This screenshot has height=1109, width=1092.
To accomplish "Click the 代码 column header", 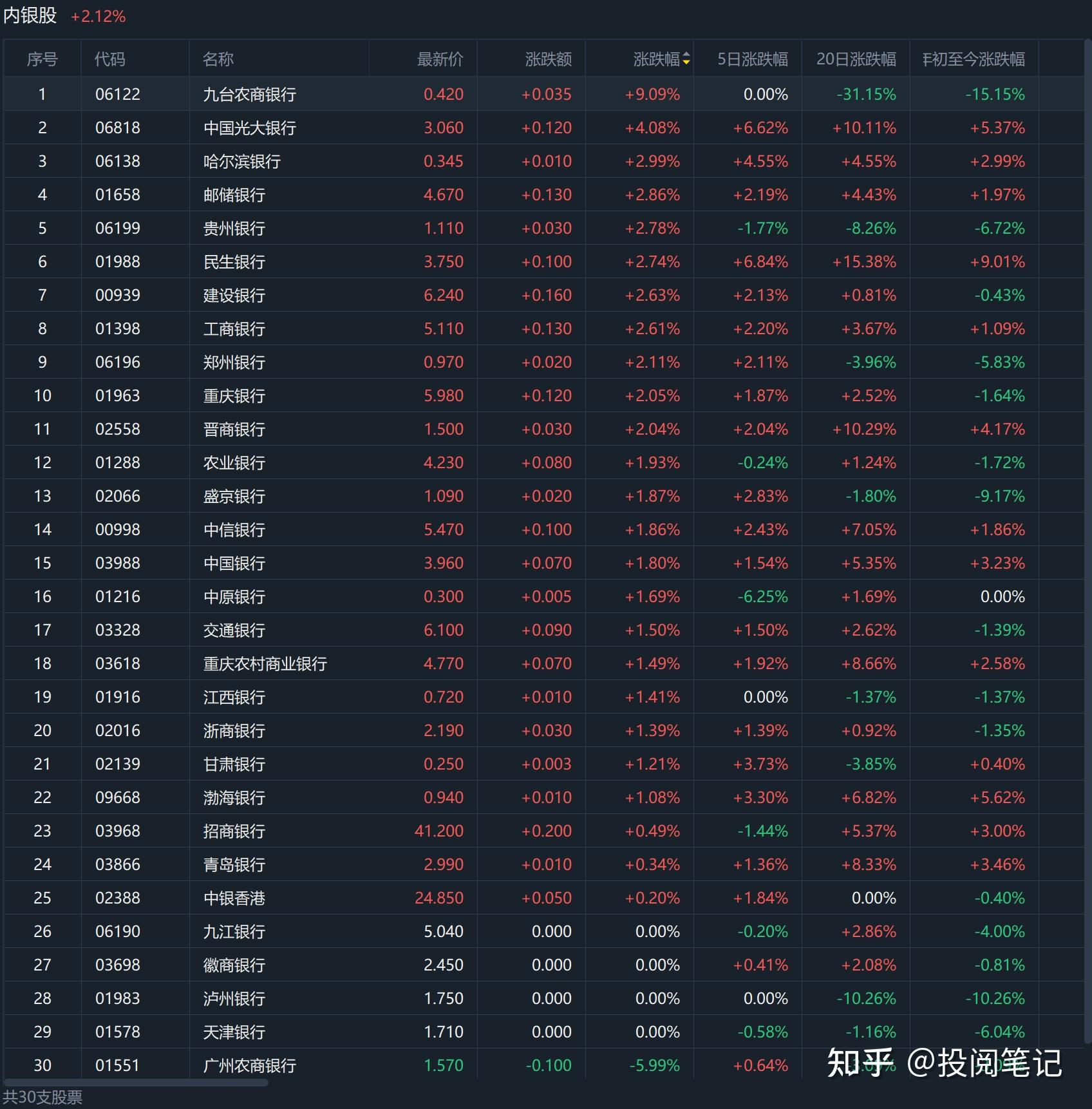I will [x=110, y=59].
